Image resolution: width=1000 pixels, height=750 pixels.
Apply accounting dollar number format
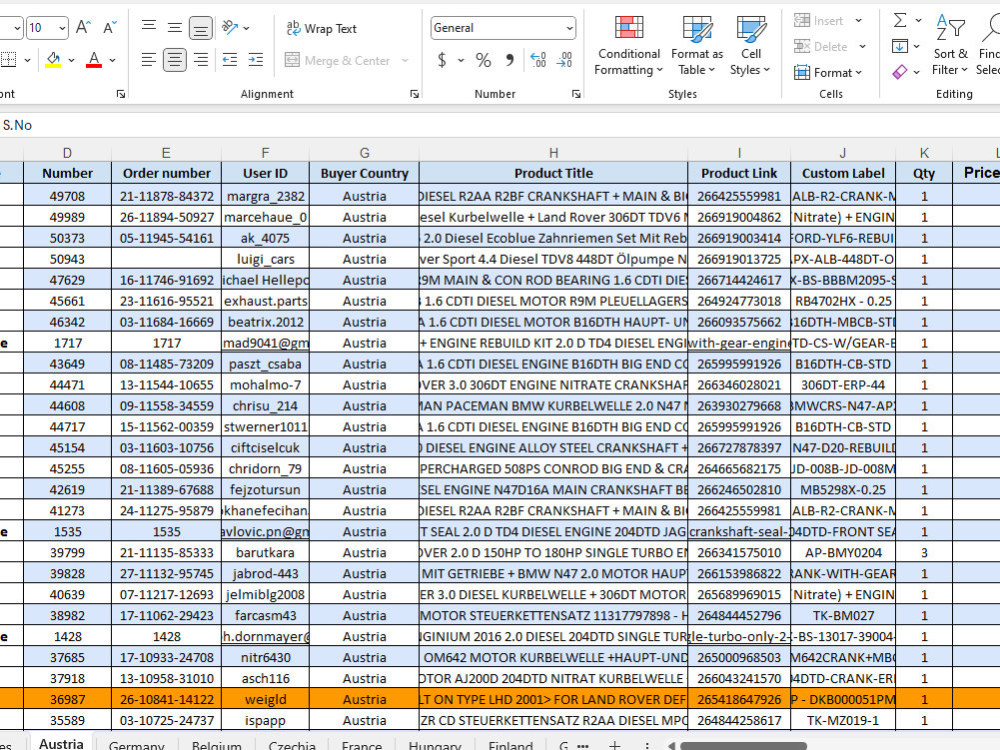tap(441, 60)
